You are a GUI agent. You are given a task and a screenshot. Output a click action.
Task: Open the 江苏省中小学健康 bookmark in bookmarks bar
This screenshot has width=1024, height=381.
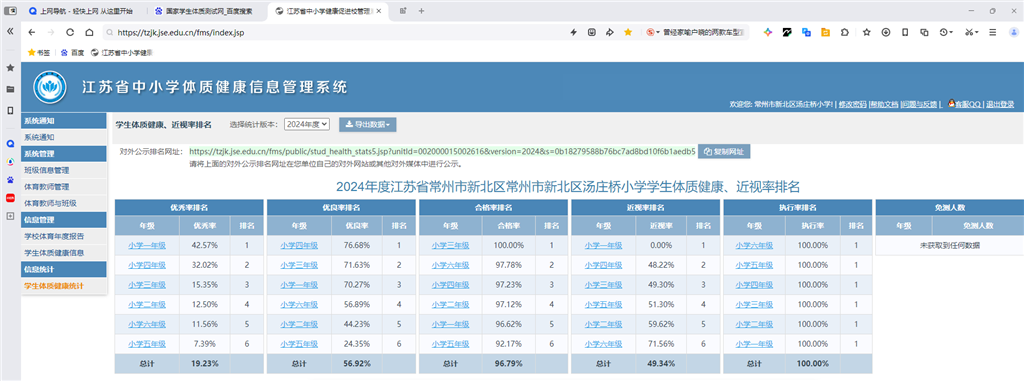tap(121, 52)
